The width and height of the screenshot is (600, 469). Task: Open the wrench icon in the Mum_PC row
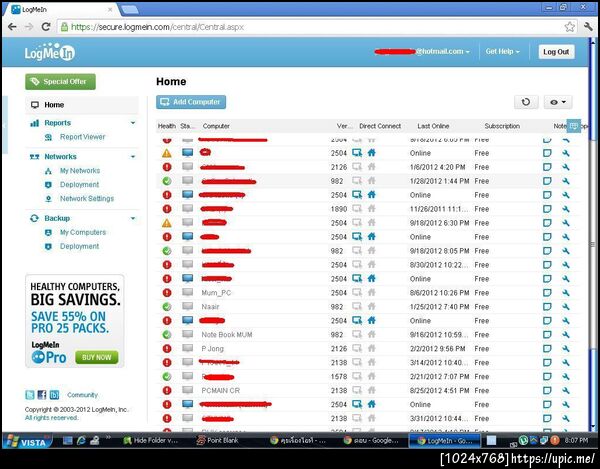click(x=566, y=293)
